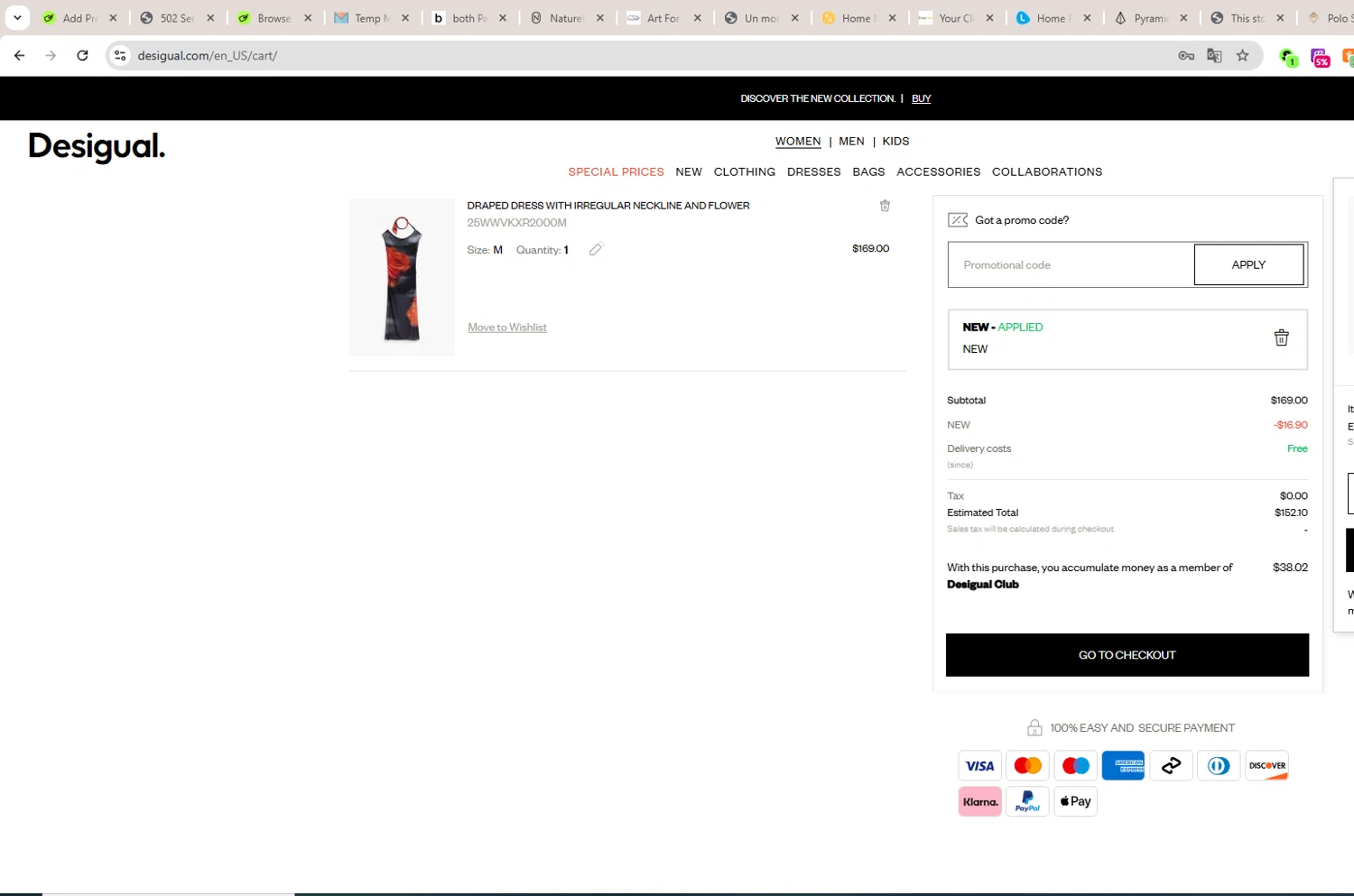Open the ACCESSORIES menu
The image size is (1354, 896).
939,171
